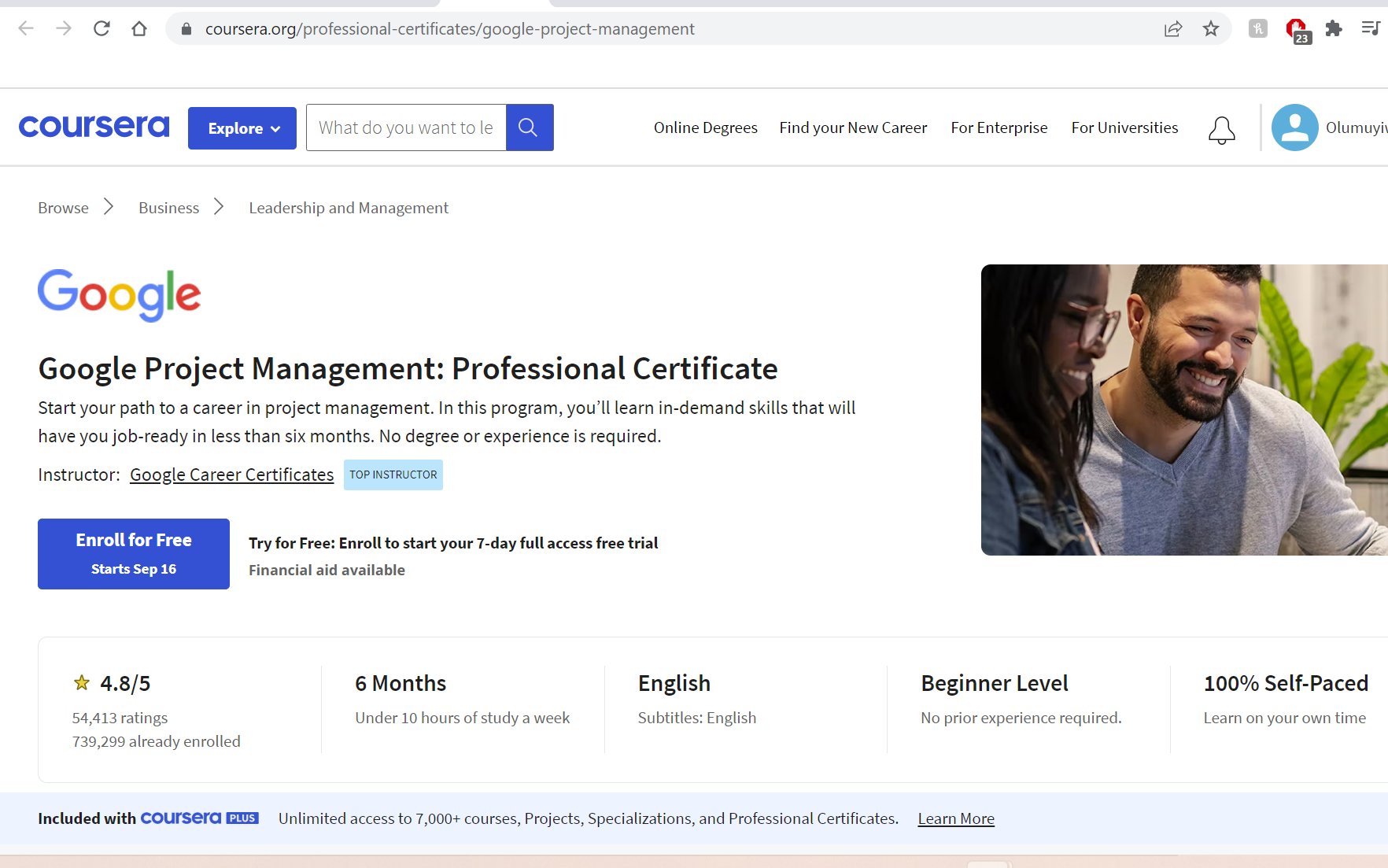Focus the course search field
This screenshot has height=868, width=1388.
click(406, 127)
